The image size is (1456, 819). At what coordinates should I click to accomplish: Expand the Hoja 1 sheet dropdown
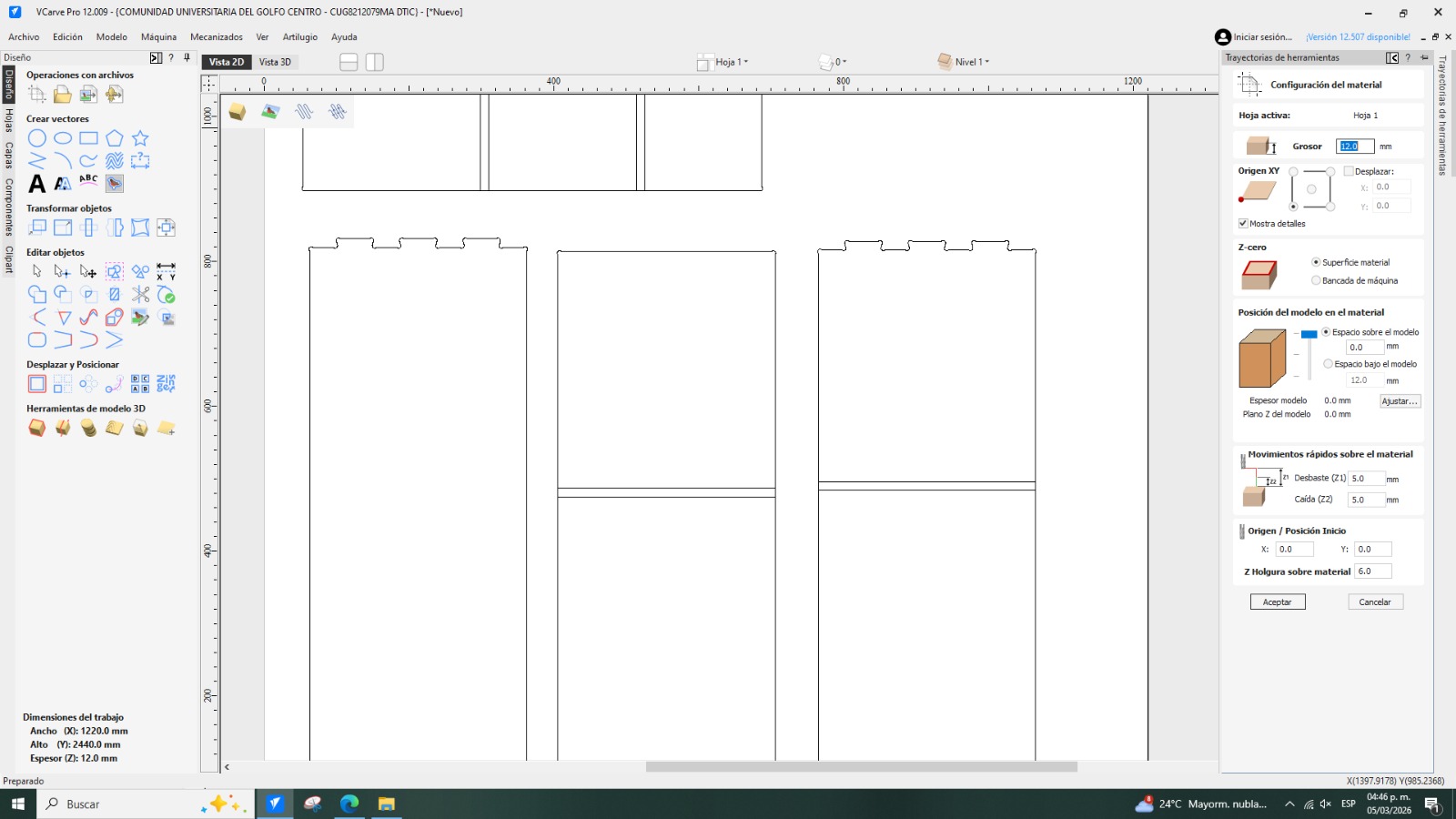pos(731,62)
